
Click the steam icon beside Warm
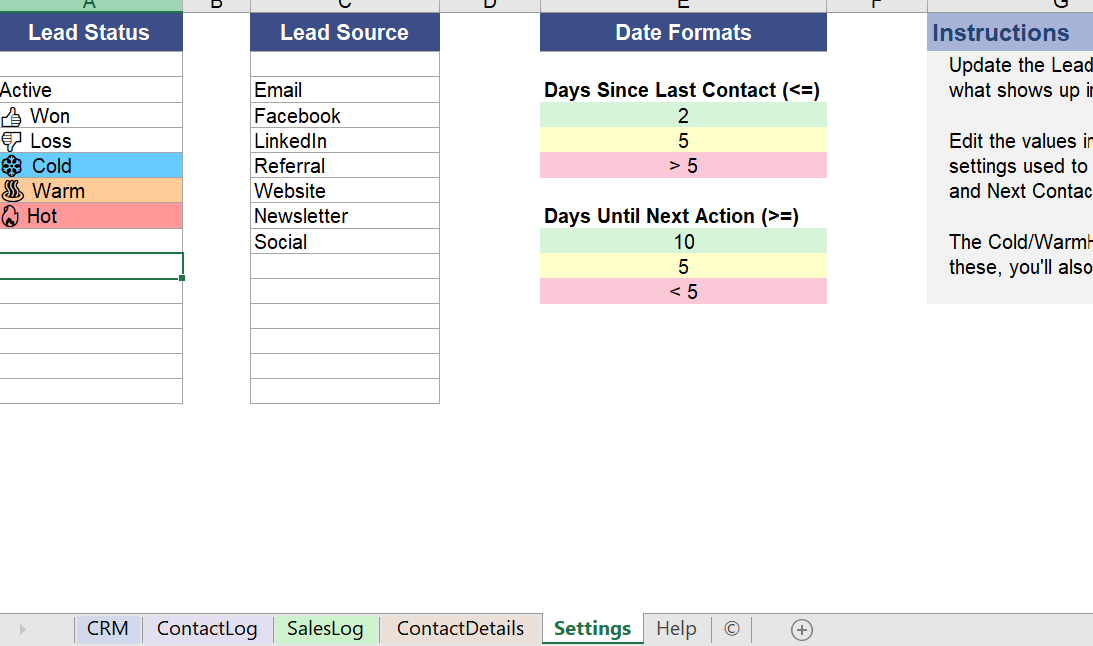click(x=13, y=191)
